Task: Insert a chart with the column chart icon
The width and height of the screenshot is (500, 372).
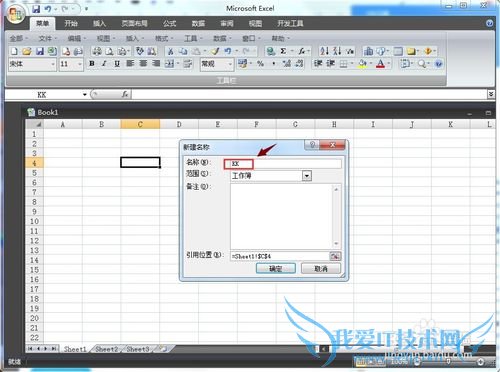Action: click(368, 51)
